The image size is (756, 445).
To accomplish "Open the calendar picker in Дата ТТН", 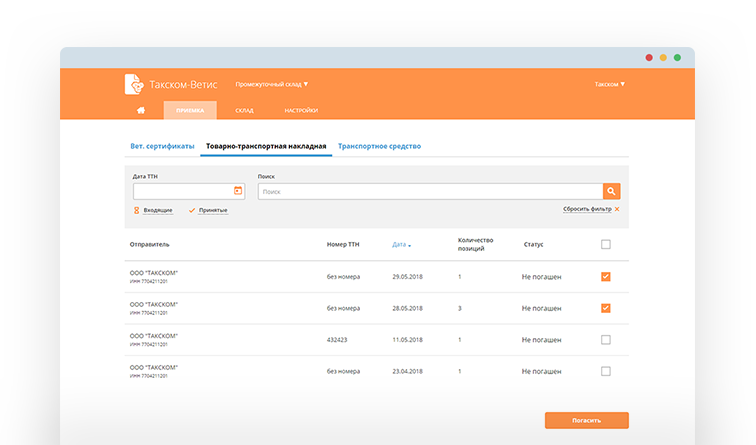I will point(238,190).
